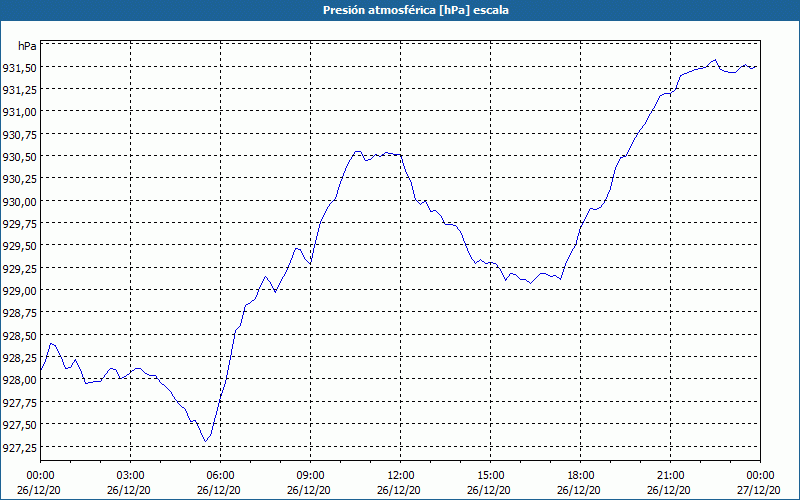Click the 09:00 time label
The image size is (800, 500).
click(310, 476)
